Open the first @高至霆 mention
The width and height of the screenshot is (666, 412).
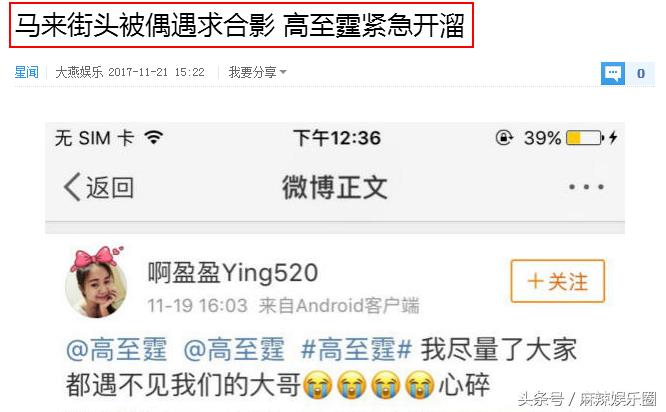click(x=117, y=350)
